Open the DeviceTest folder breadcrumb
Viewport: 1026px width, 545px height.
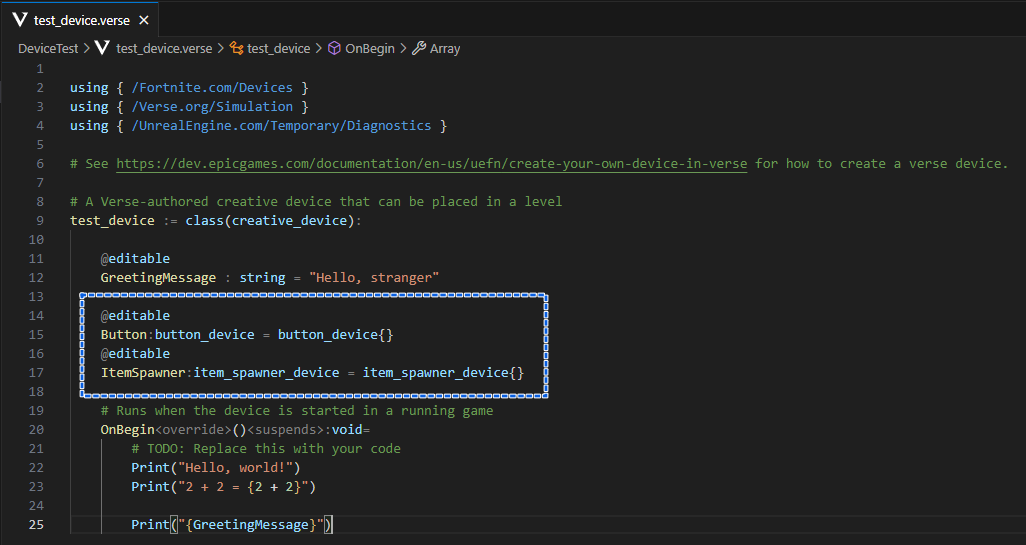48,48
